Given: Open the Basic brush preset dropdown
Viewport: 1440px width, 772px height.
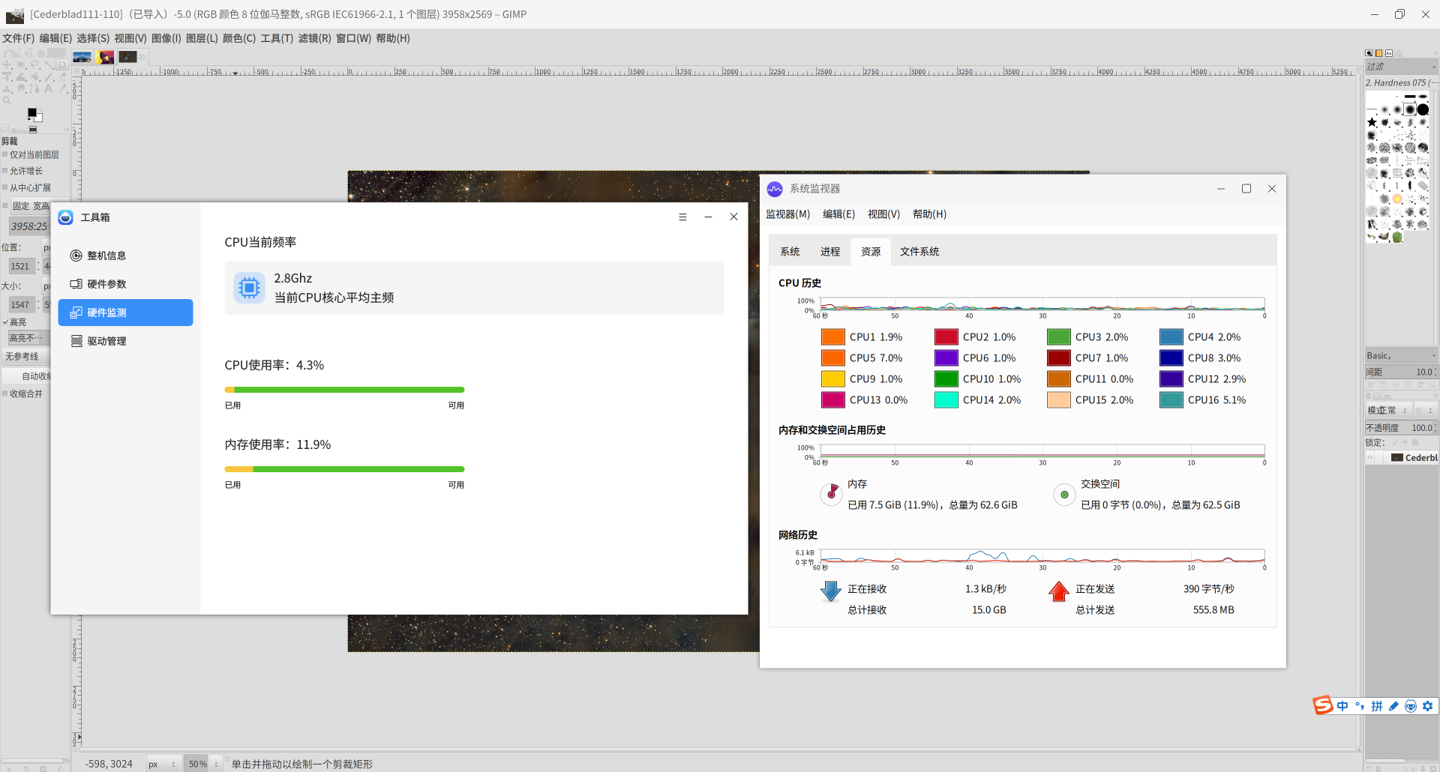Looking at the screenshot, I should [x=1401, y=356].
